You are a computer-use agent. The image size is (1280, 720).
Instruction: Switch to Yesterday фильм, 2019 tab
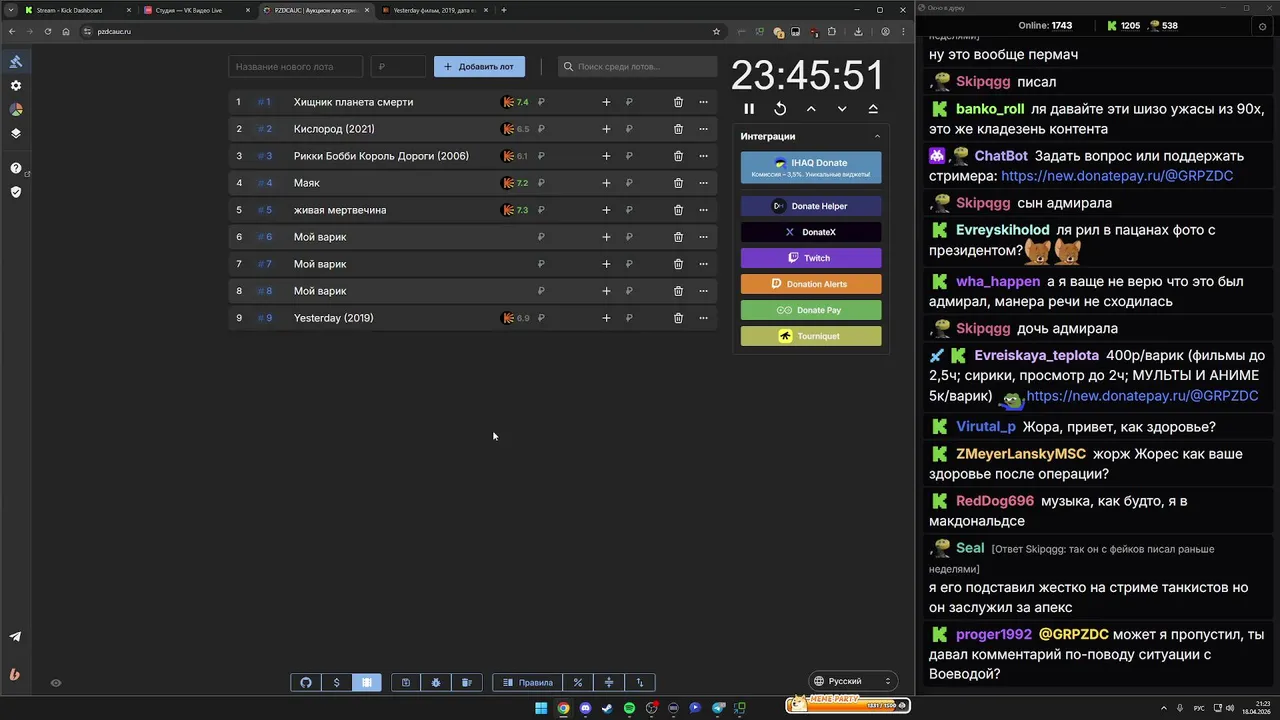click(436, 10)
